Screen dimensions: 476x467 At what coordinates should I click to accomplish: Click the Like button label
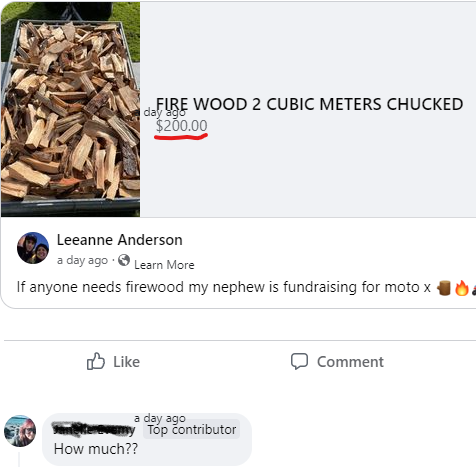(x=126, y=362)
